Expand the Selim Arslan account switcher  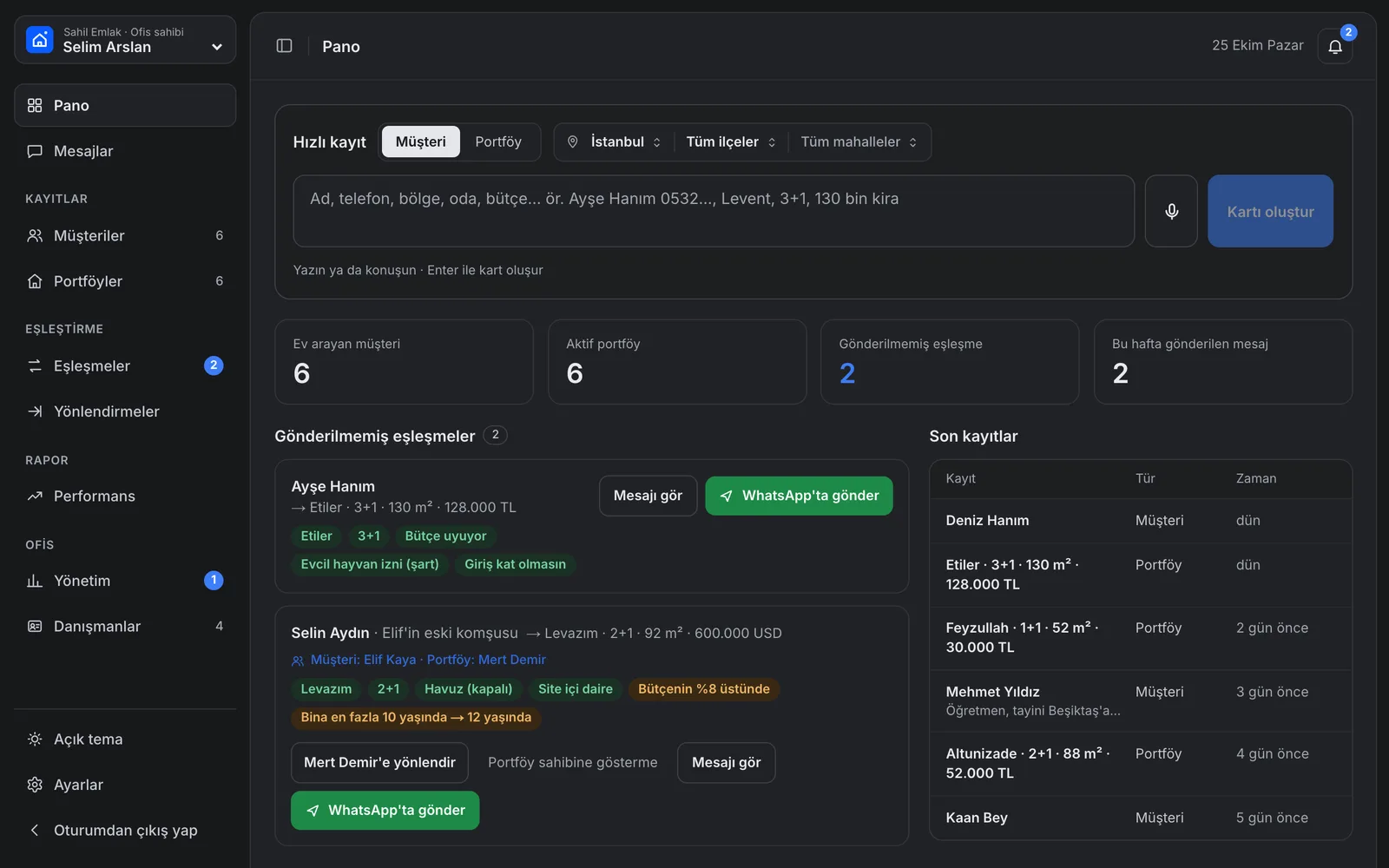pyautogui.click(x=125, y=40)
